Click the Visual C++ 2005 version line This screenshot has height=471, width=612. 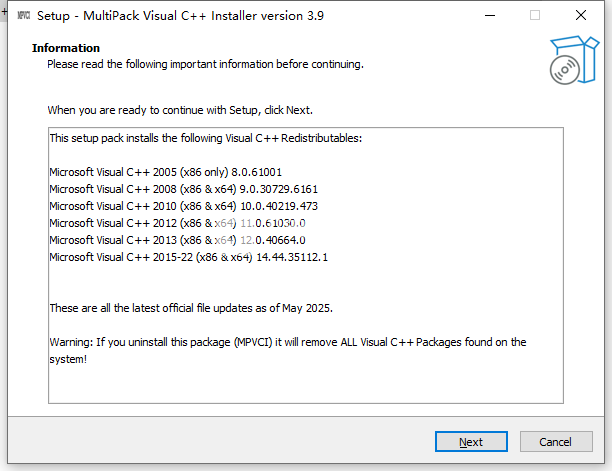point(165,172)
